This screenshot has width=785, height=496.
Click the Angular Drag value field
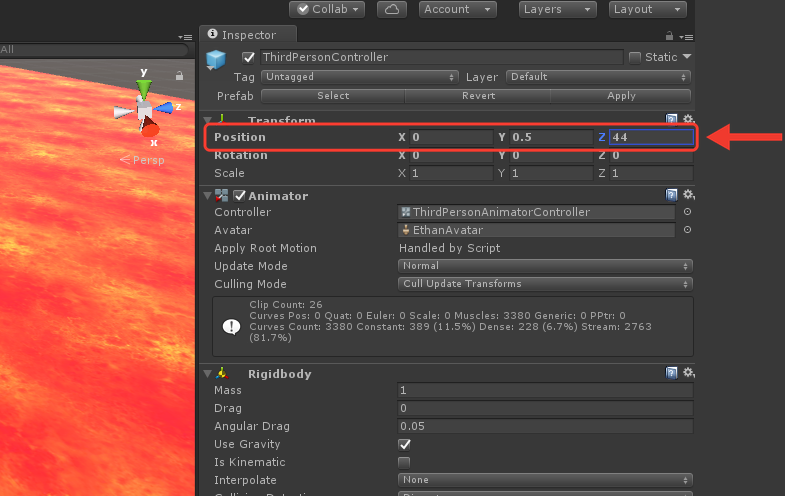pyautogui.click(x=545, y=426)
